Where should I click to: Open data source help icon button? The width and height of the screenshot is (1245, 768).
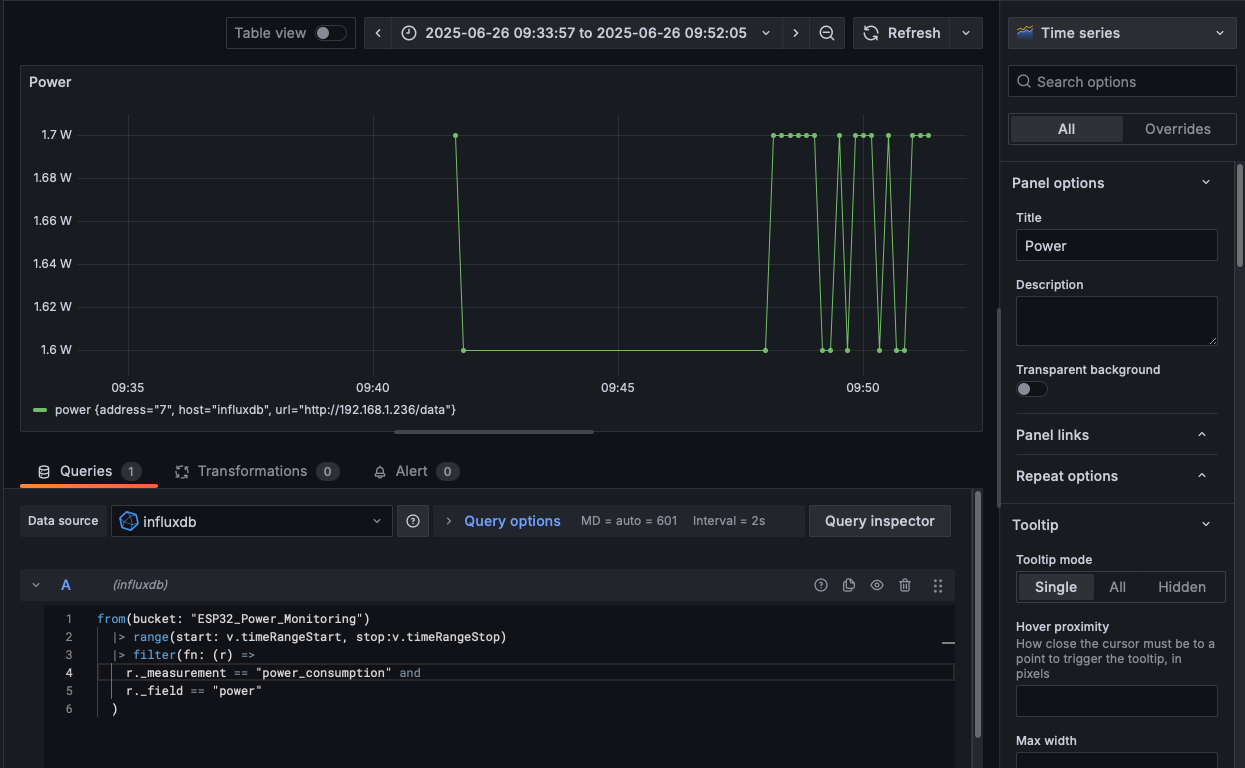(x=413, y=521)
